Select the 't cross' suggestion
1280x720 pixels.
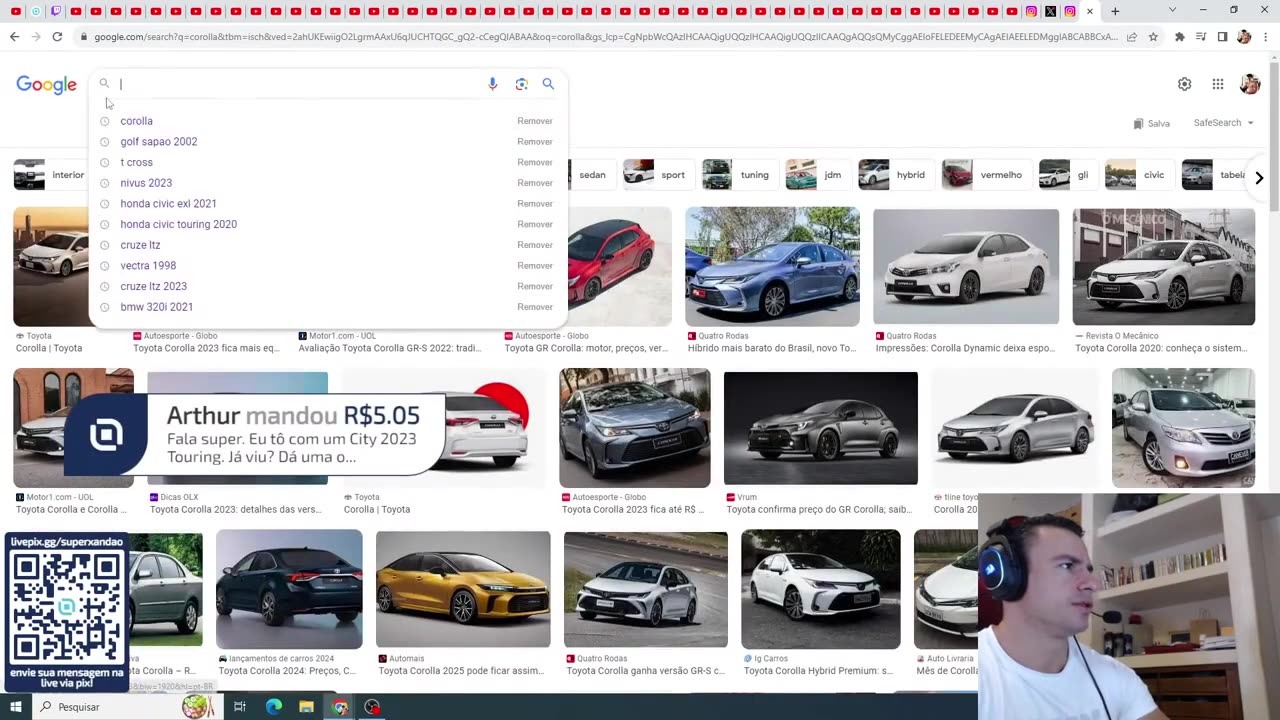137,162
